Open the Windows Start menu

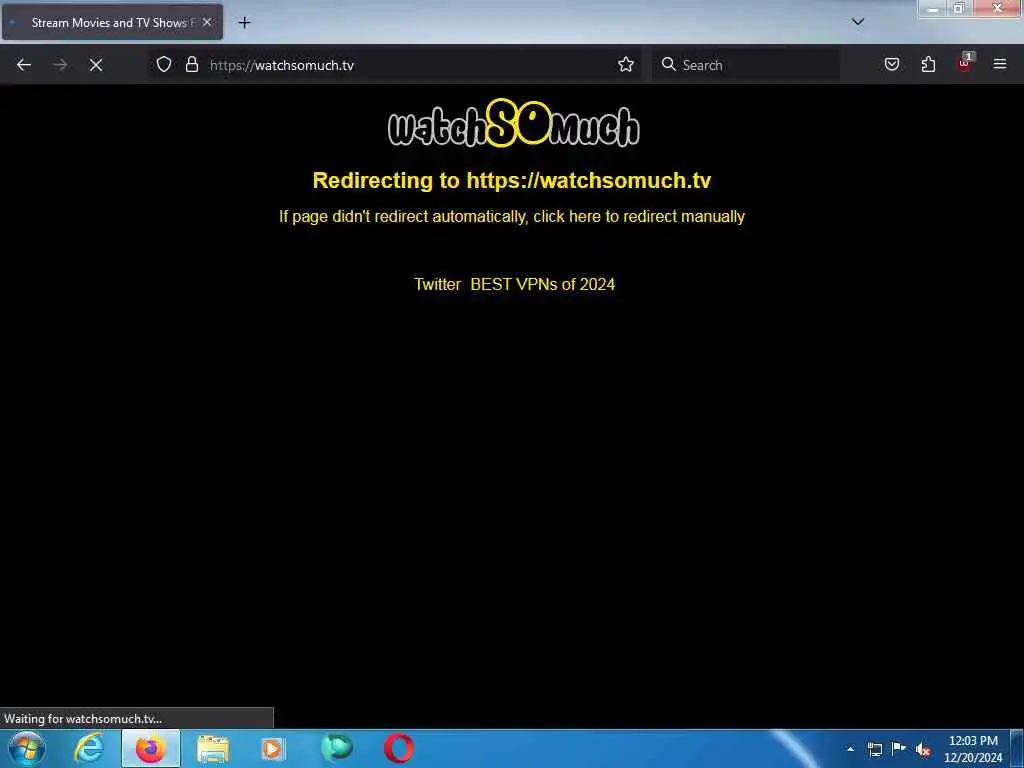click(26, 748)
